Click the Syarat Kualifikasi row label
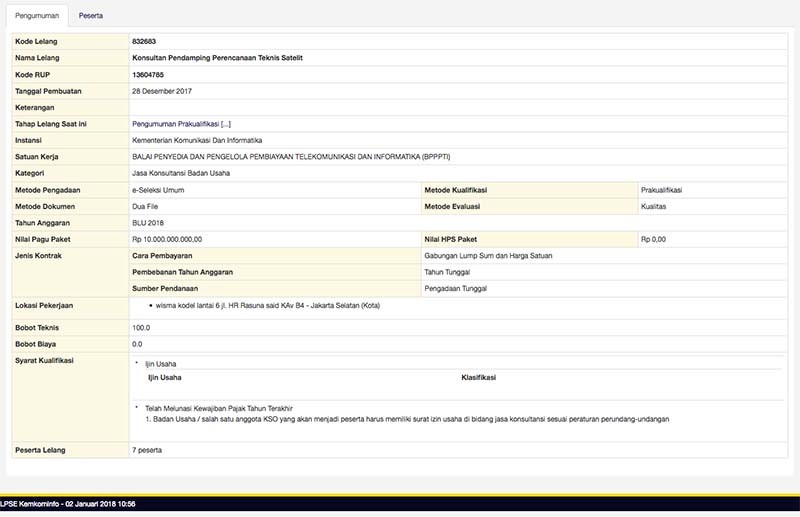800x517 pixels. (45, 360)
